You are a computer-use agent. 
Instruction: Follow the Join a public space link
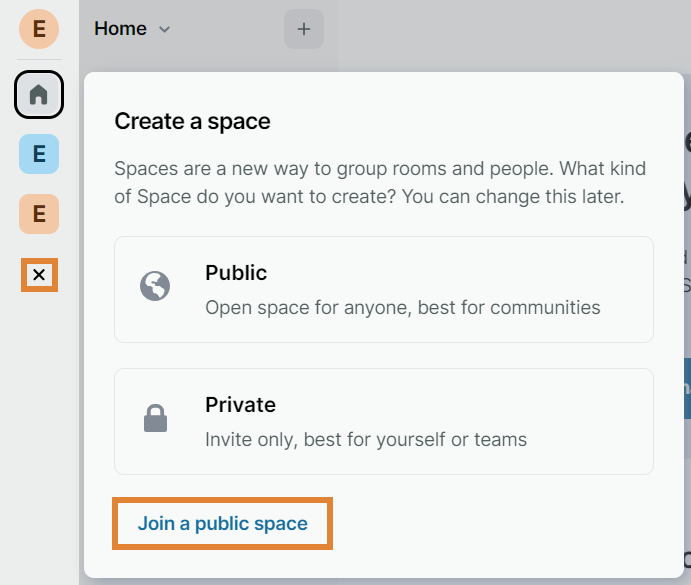[x=222, y=524]
